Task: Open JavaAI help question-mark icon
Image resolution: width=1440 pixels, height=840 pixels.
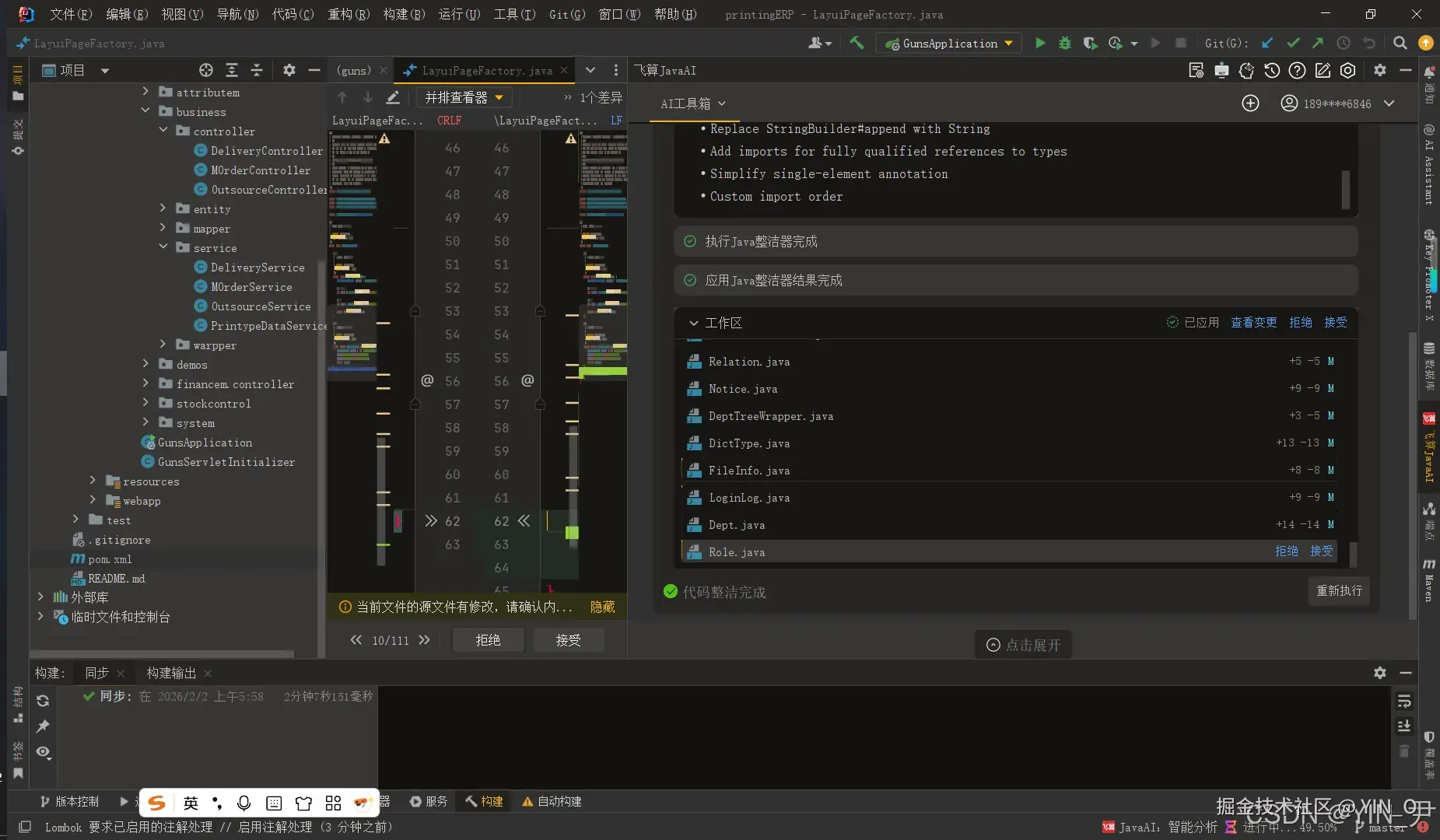Action: (x=1297, y=71)
